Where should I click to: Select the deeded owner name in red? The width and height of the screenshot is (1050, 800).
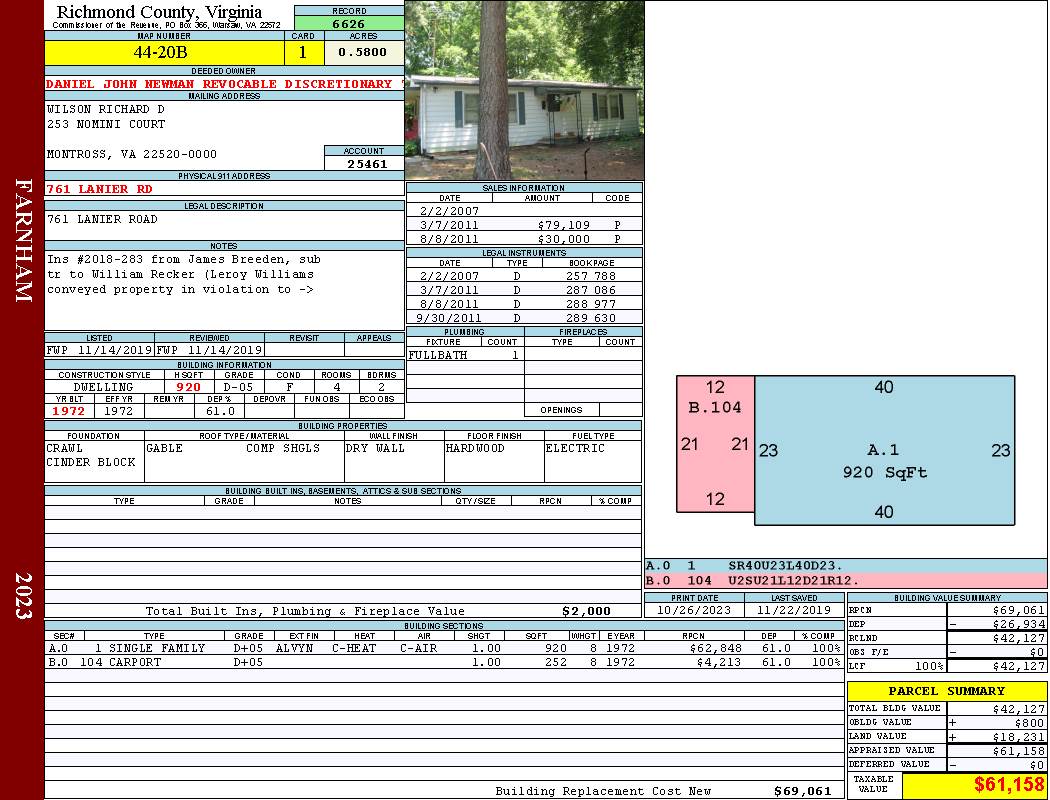[219, 84]
